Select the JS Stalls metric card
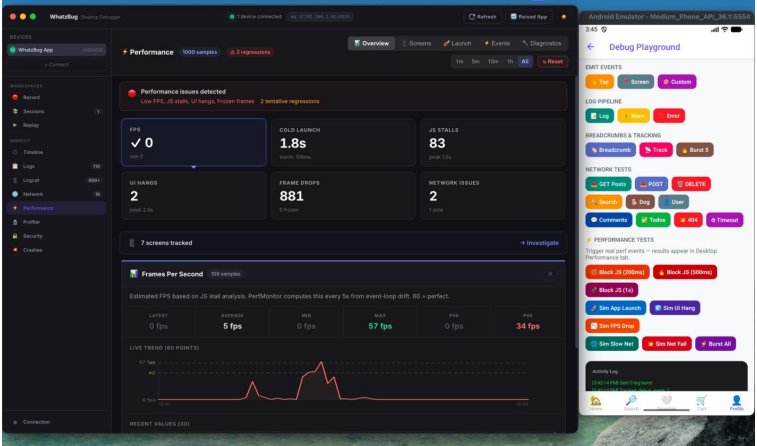The width and height of the screenshot is (757, 446). click(493, 142)
